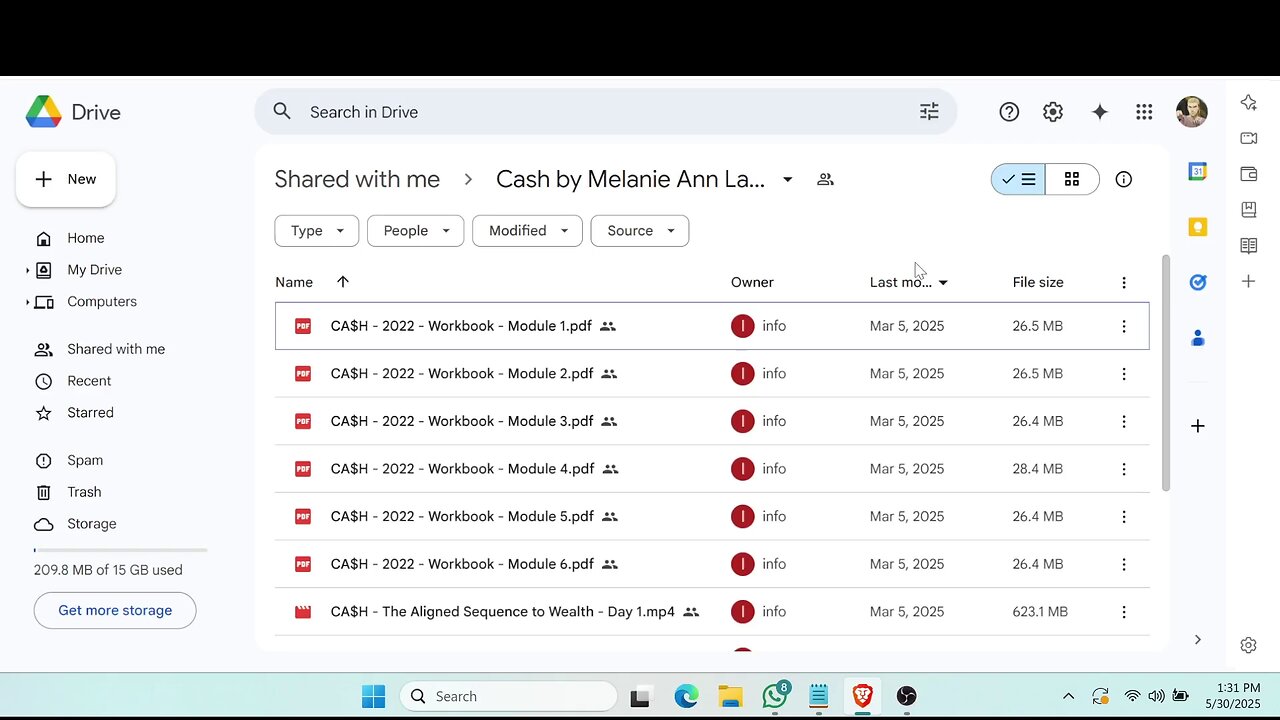Hide side panel chevron at bottom right
This screenshot has width=1280, height=720.
coord(1197,640)
